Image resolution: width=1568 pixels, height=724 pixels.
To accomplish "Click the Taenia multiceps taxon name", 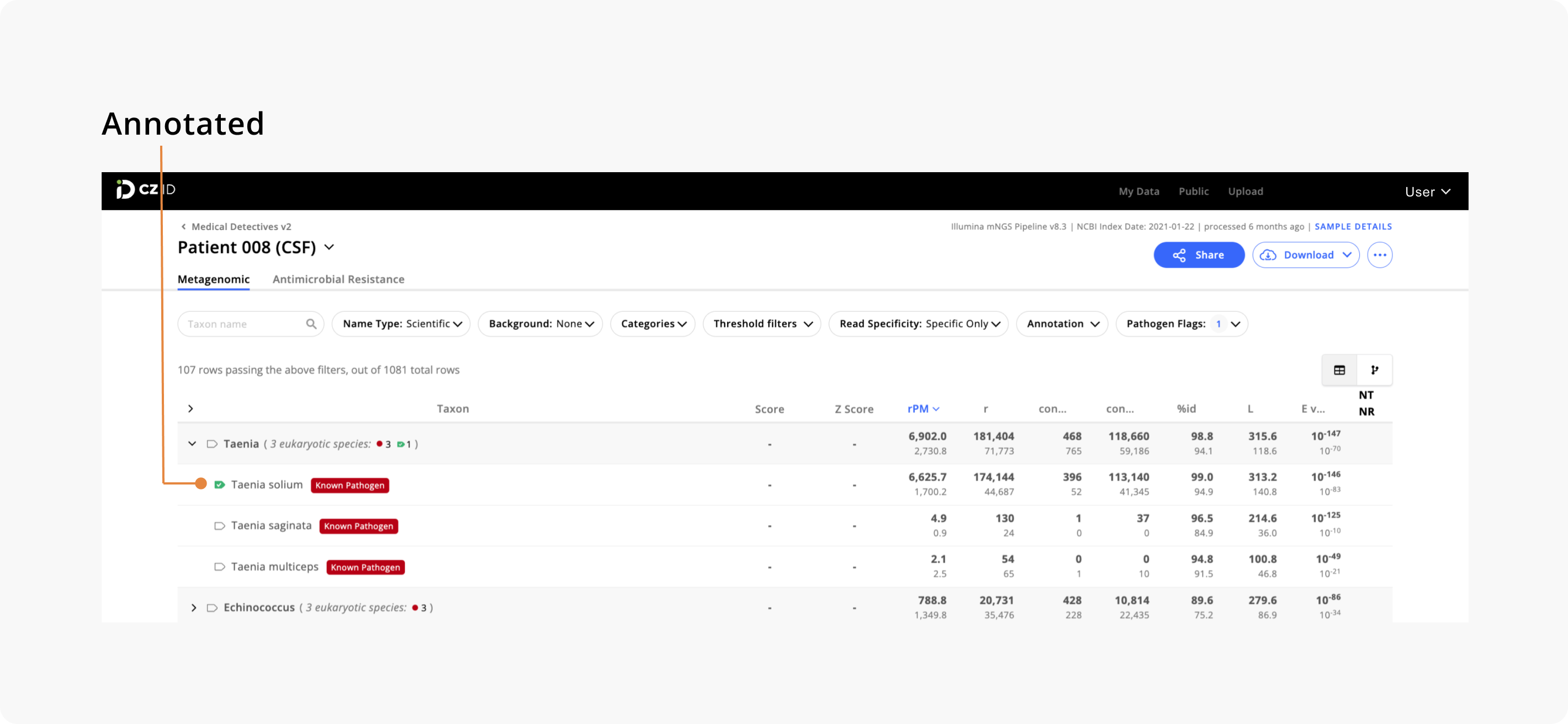I will [274, 566].
